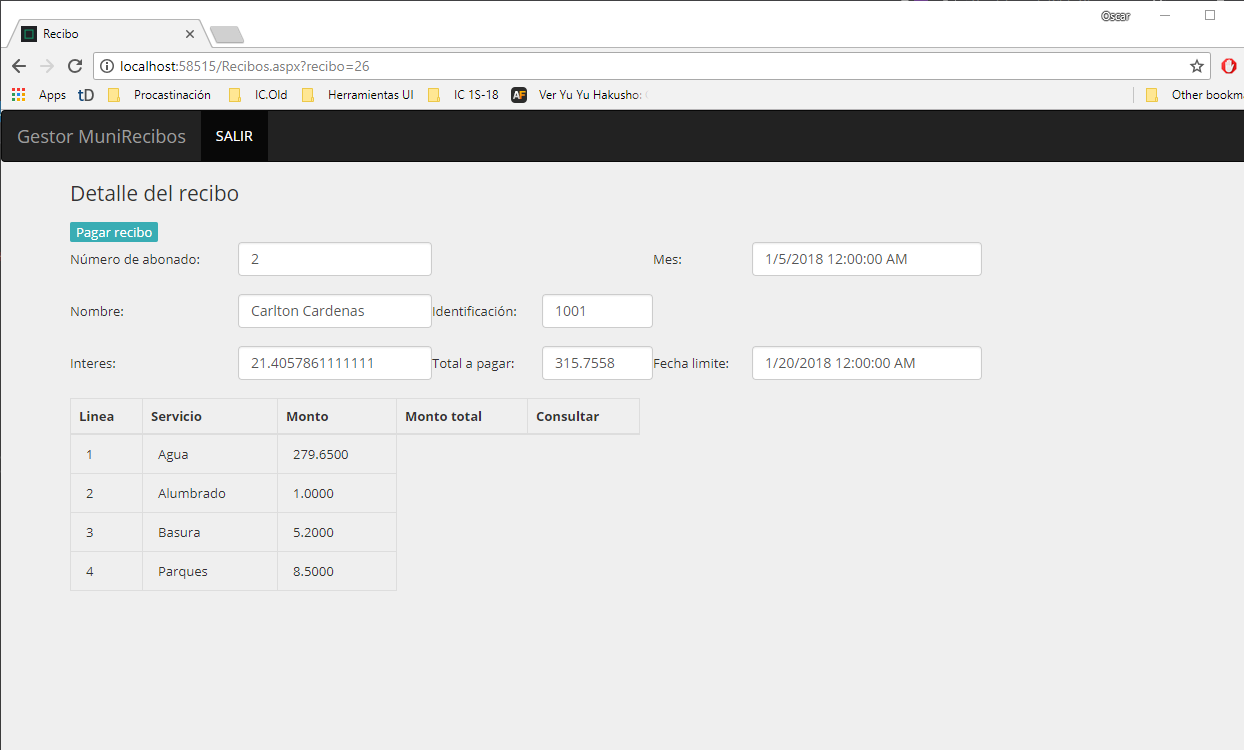Click the browser forward arrow
This screenshot has width=1244, height=750.
(46, 66)
